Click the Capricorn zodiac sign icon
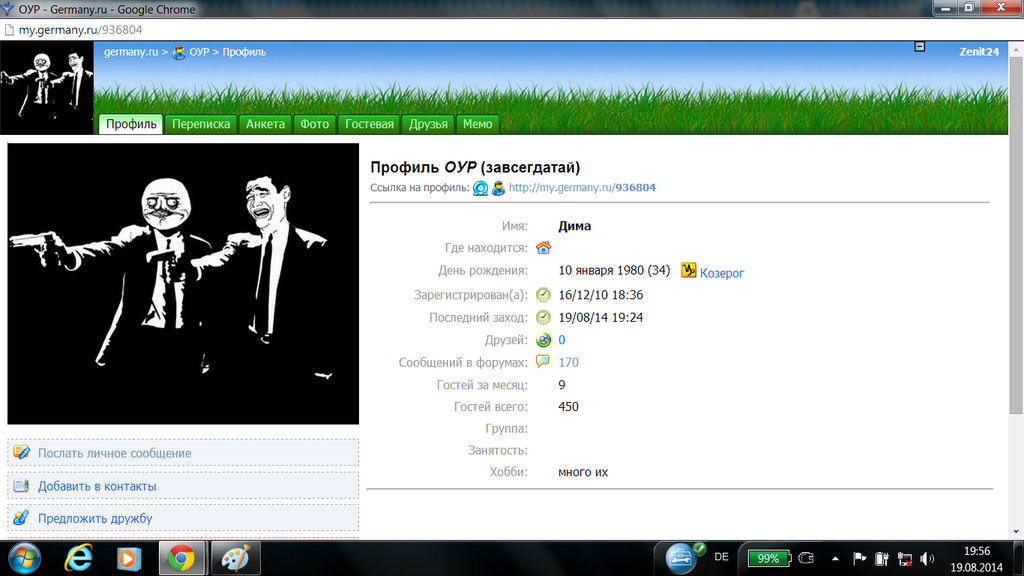 (x=689, y=271)
